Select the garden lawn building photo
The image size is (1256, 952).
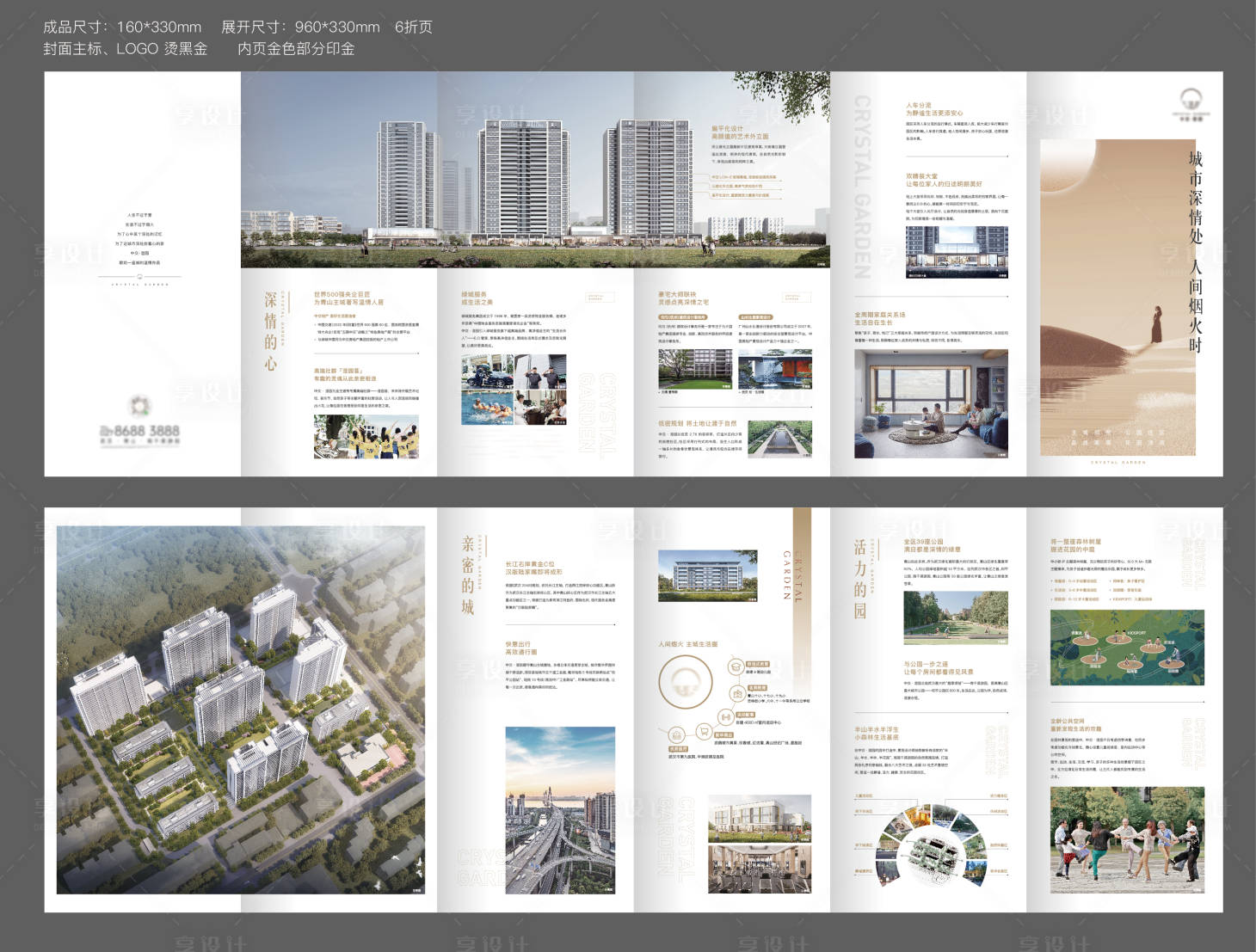tap(695, 369)
